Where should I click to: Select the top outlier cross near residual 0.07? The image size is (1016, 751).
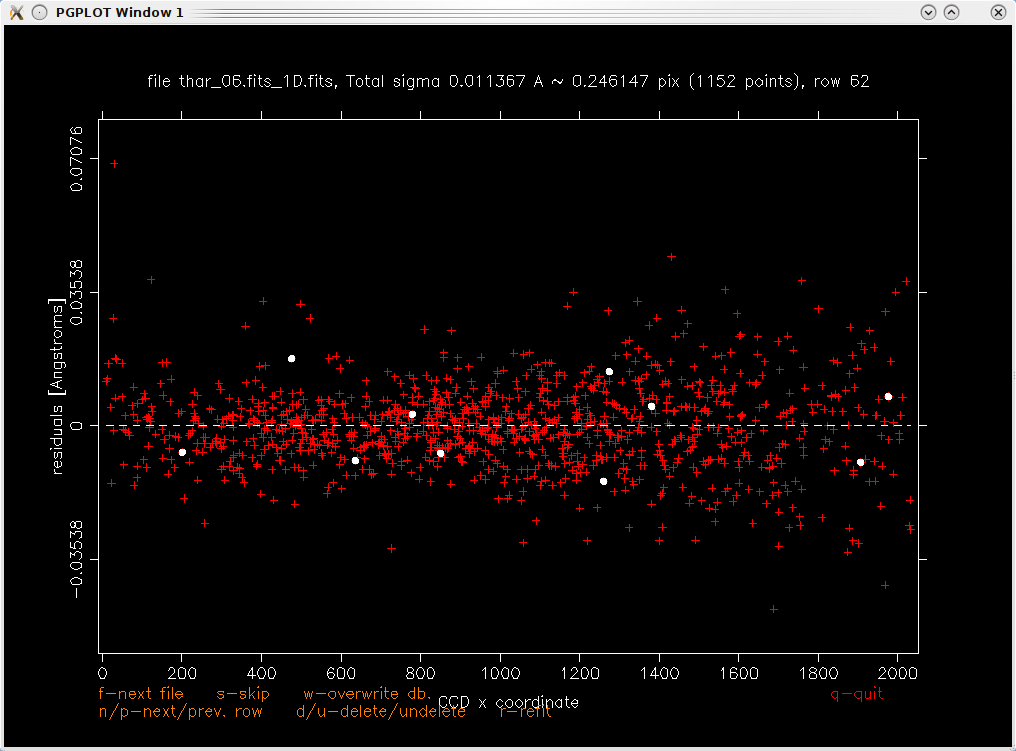click(114, 164)
